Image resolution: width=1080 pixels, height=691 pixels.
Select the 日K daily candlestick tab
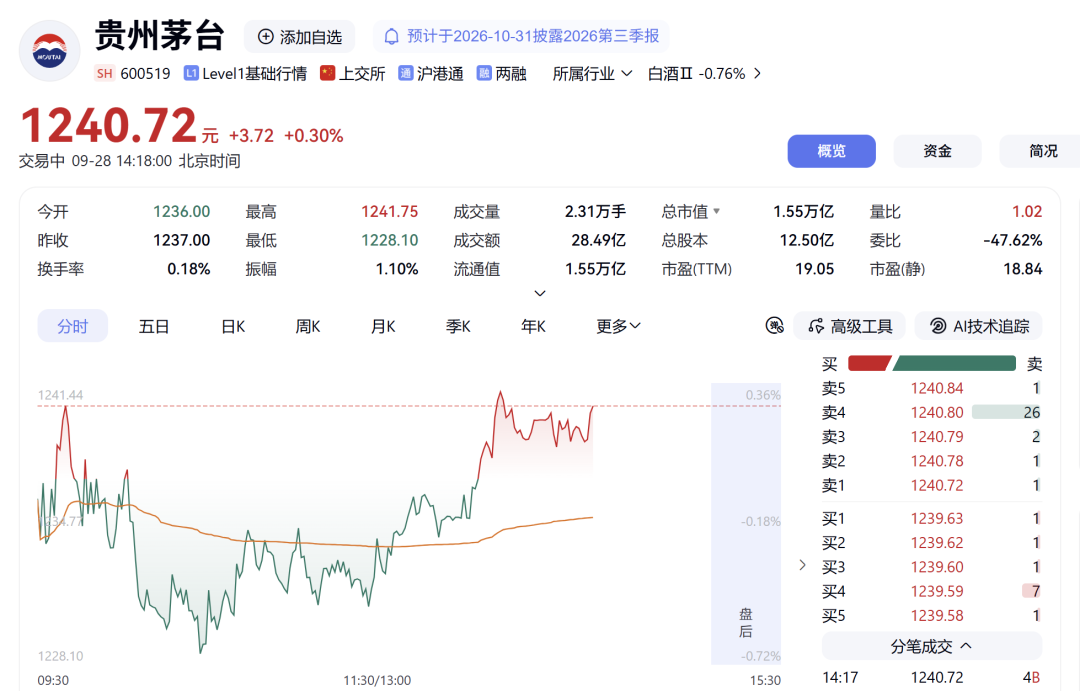(233, 326)
